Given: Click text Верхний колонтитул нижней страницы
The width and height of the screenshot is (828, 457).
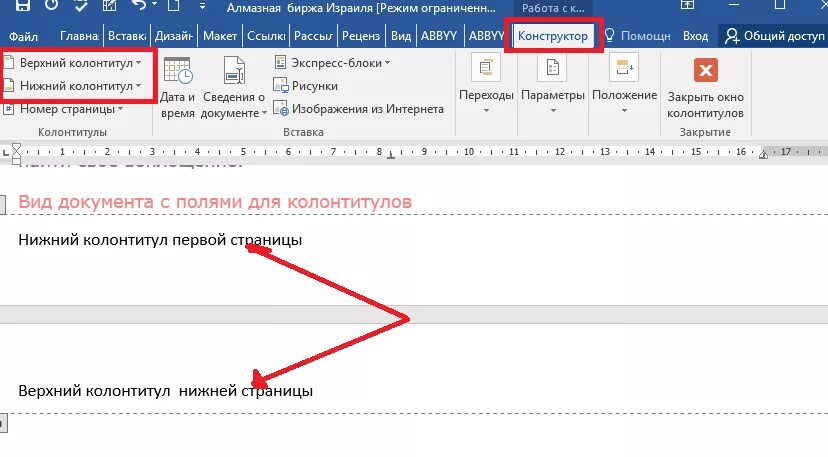Looking at the screenshot, I should click(165, 391).
